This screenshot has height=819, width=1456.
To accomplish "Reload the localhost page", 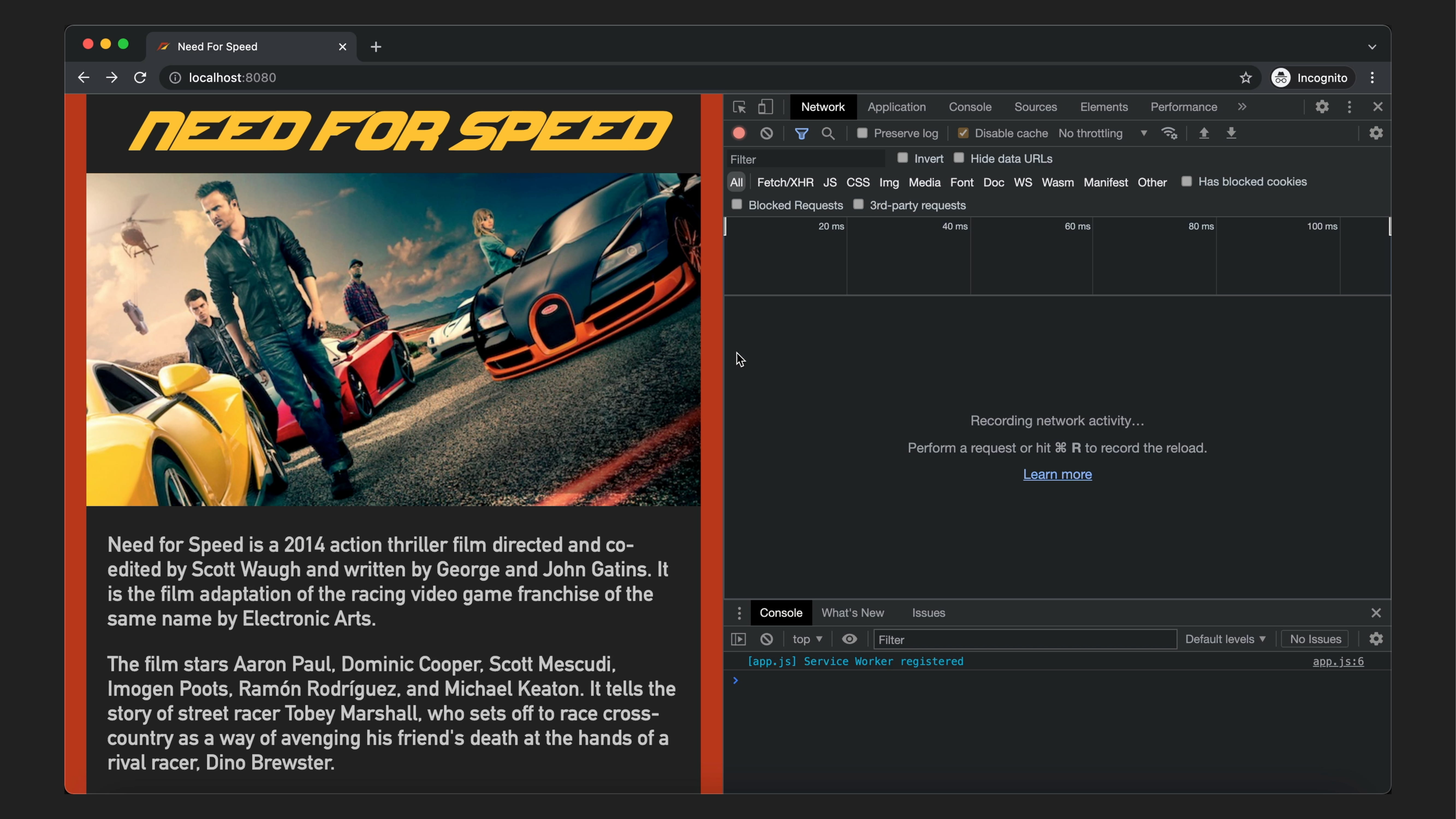I will [x=140, y=78].
